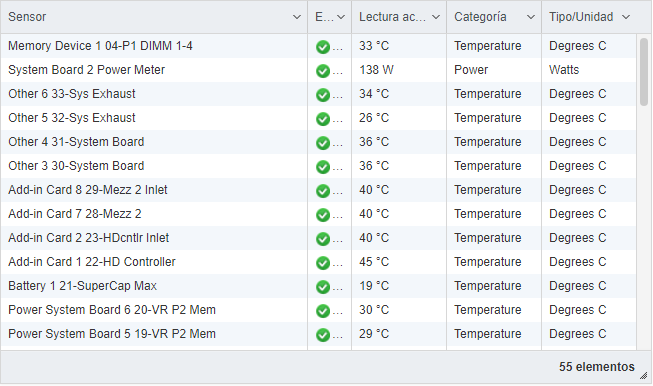653x386 pixels.
Task: Select the Power System Board 6 20-VR P2 Mem row
Action: pyautogui.click(x=318, y=310)
